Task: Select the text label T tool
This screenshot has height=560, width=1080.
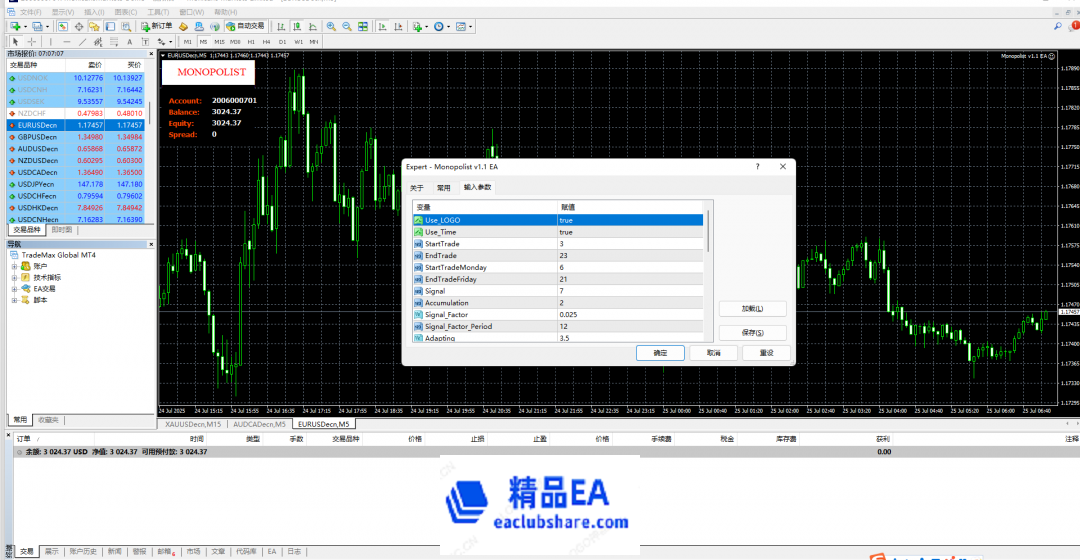Action: [145, 42]
